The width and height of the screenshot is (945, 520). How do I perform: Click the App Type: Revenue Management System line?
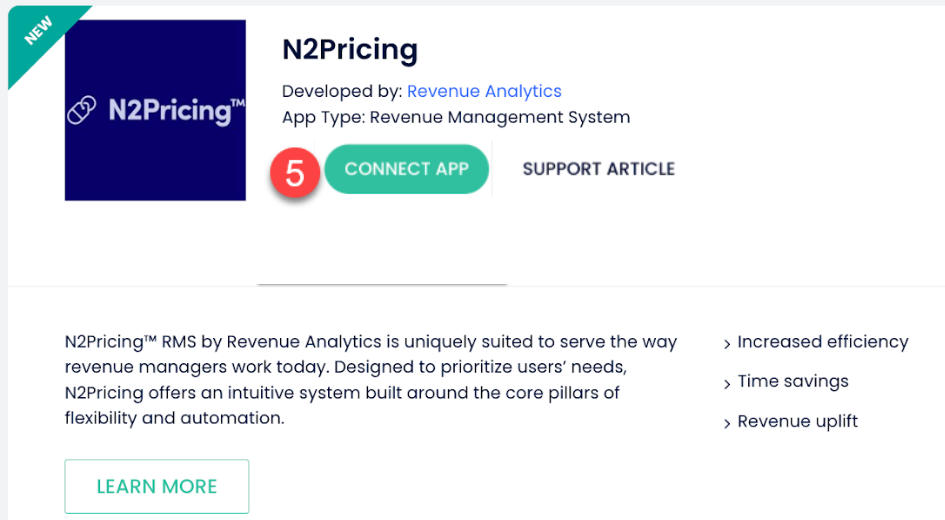pyautogui.click(x=456, y=117)
